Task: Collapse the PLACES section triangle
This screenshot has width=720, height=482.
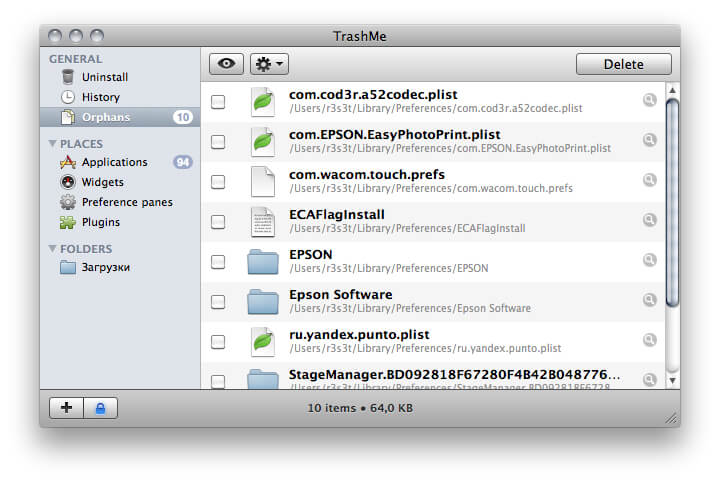Action: pyautogui.click(x=52, y=144)
